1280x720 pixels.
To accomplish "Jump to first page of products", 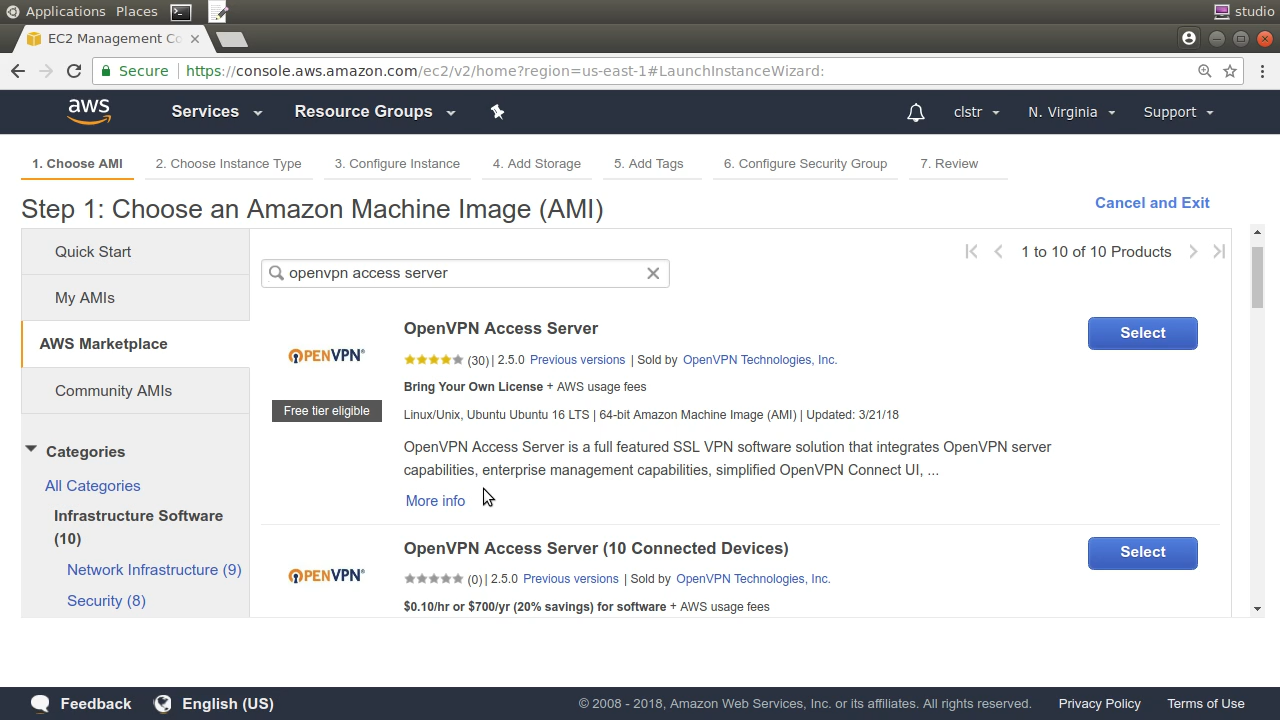I will [x=971, y=252].
